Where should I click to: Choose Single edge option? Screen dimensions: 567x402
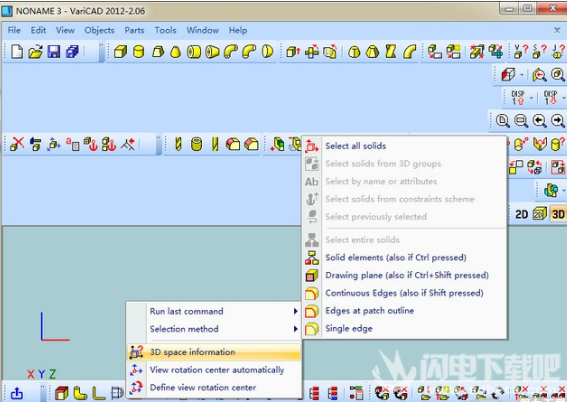(404, 328)
